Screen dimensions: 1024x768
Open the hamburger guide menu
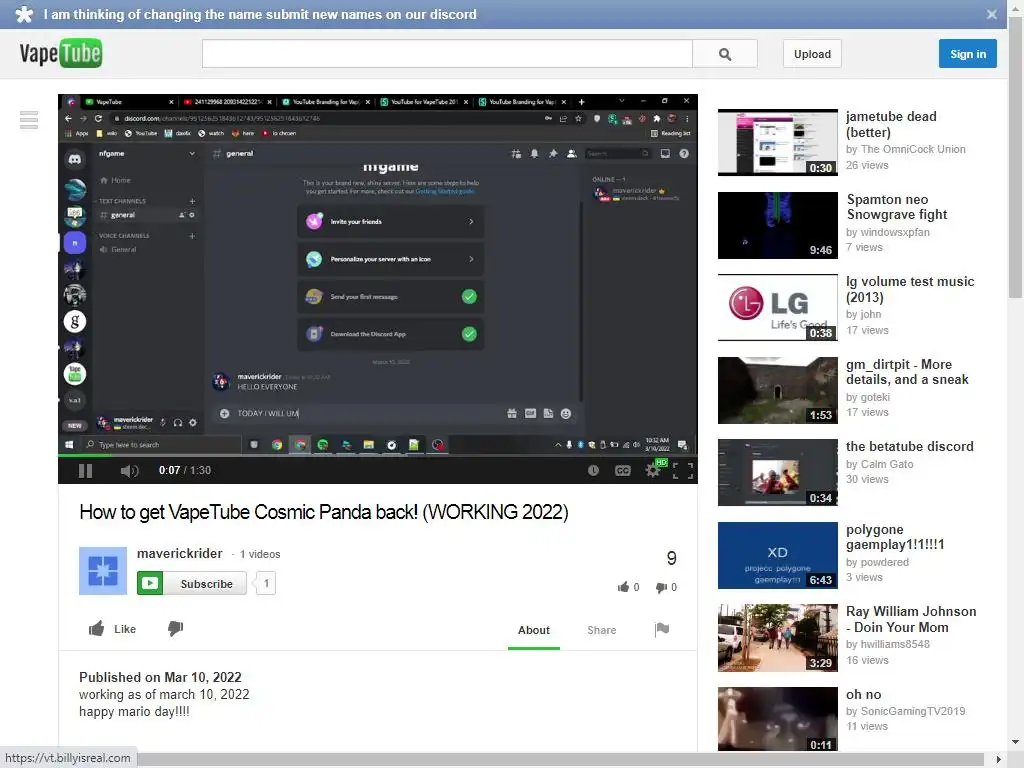click(29, 120)
